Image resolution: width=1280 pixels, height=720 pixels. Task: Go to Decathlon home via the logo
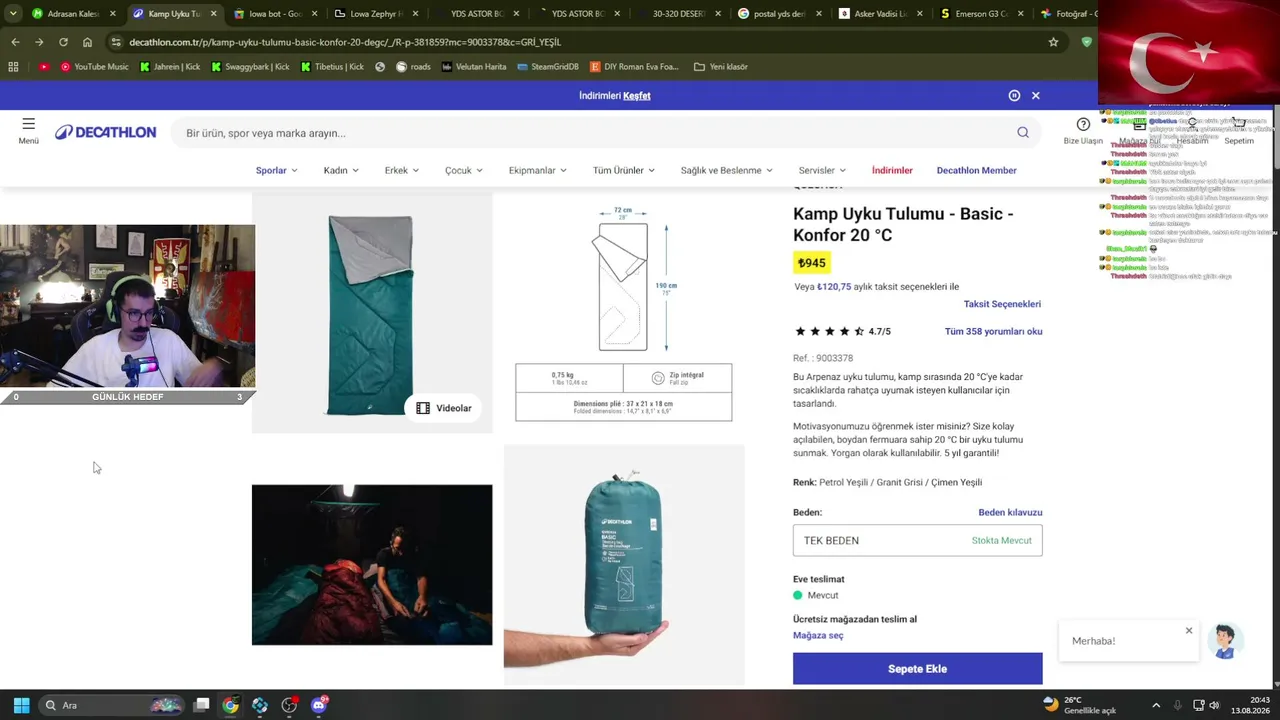pos(106,133)
